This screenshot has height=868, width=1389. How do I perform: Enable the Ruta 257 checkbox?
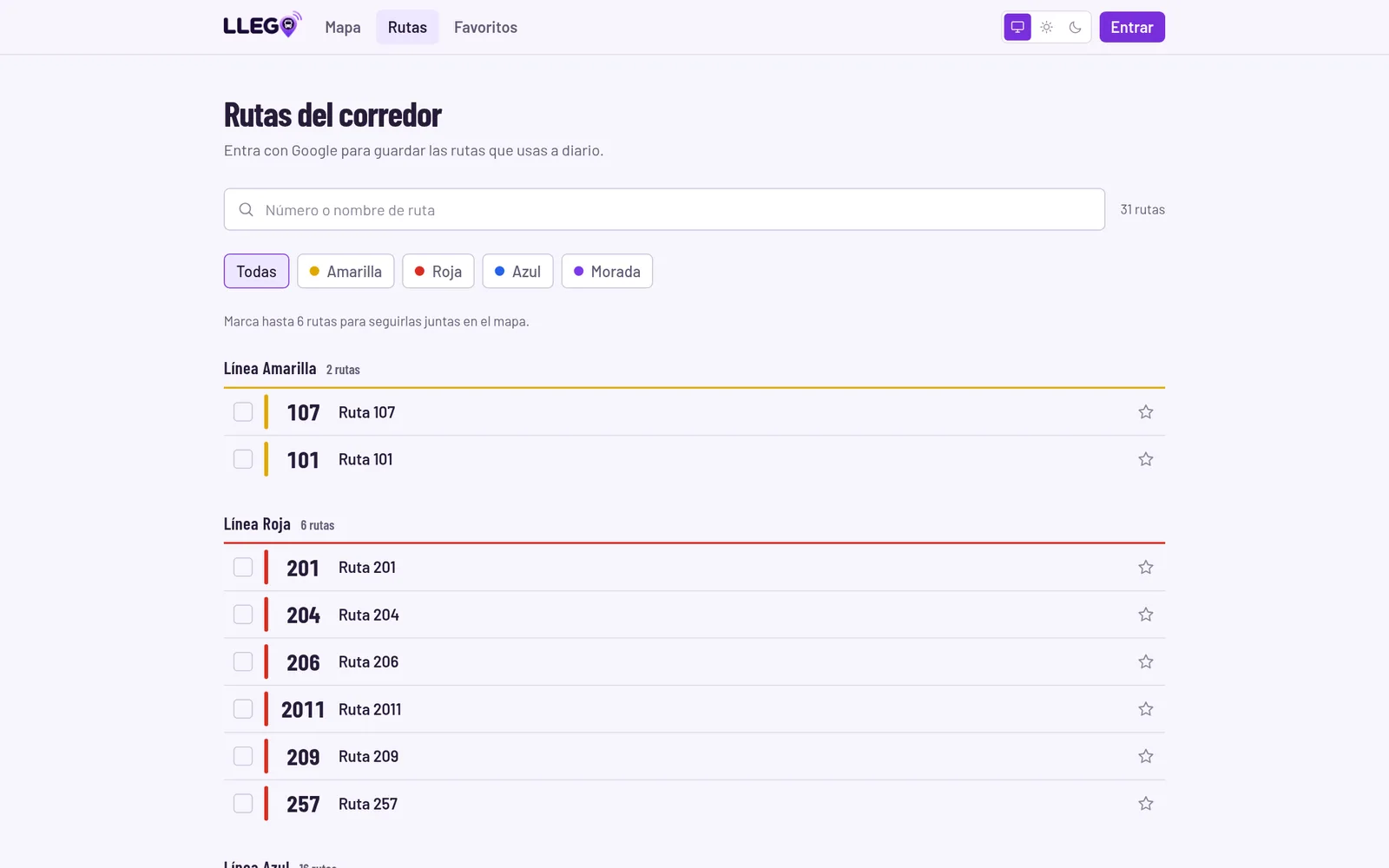click(x=243, y=804)
